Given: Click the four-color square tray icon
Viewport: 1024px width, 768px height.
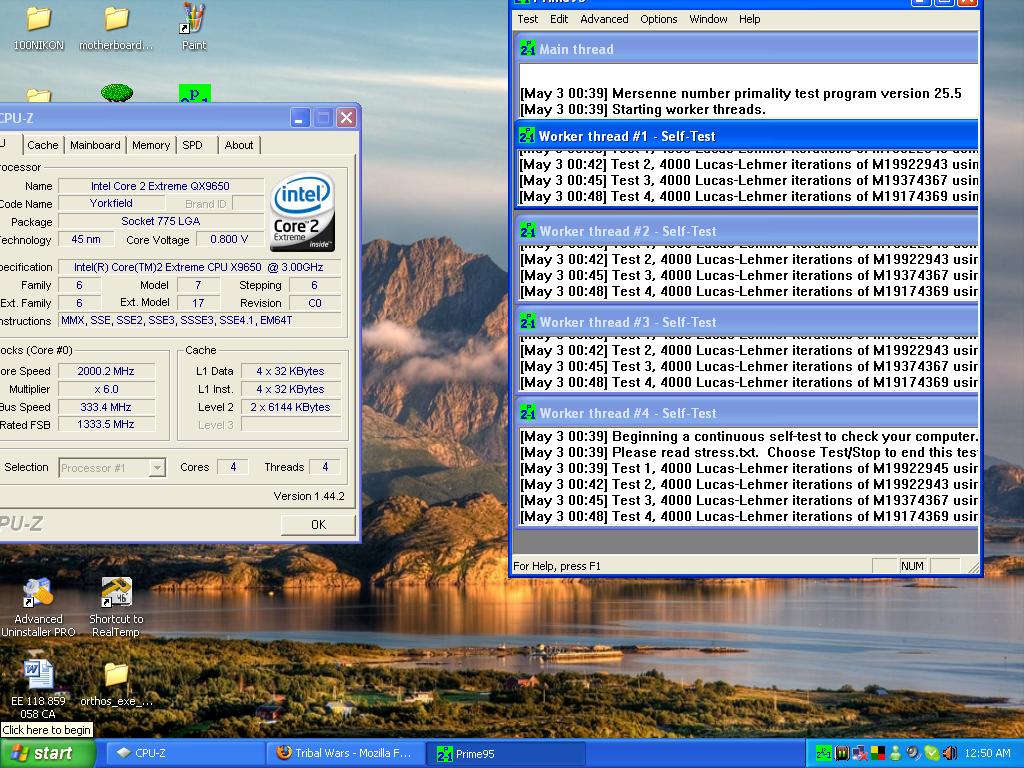Looking at the screenshot, I should [x=878, y=754].
